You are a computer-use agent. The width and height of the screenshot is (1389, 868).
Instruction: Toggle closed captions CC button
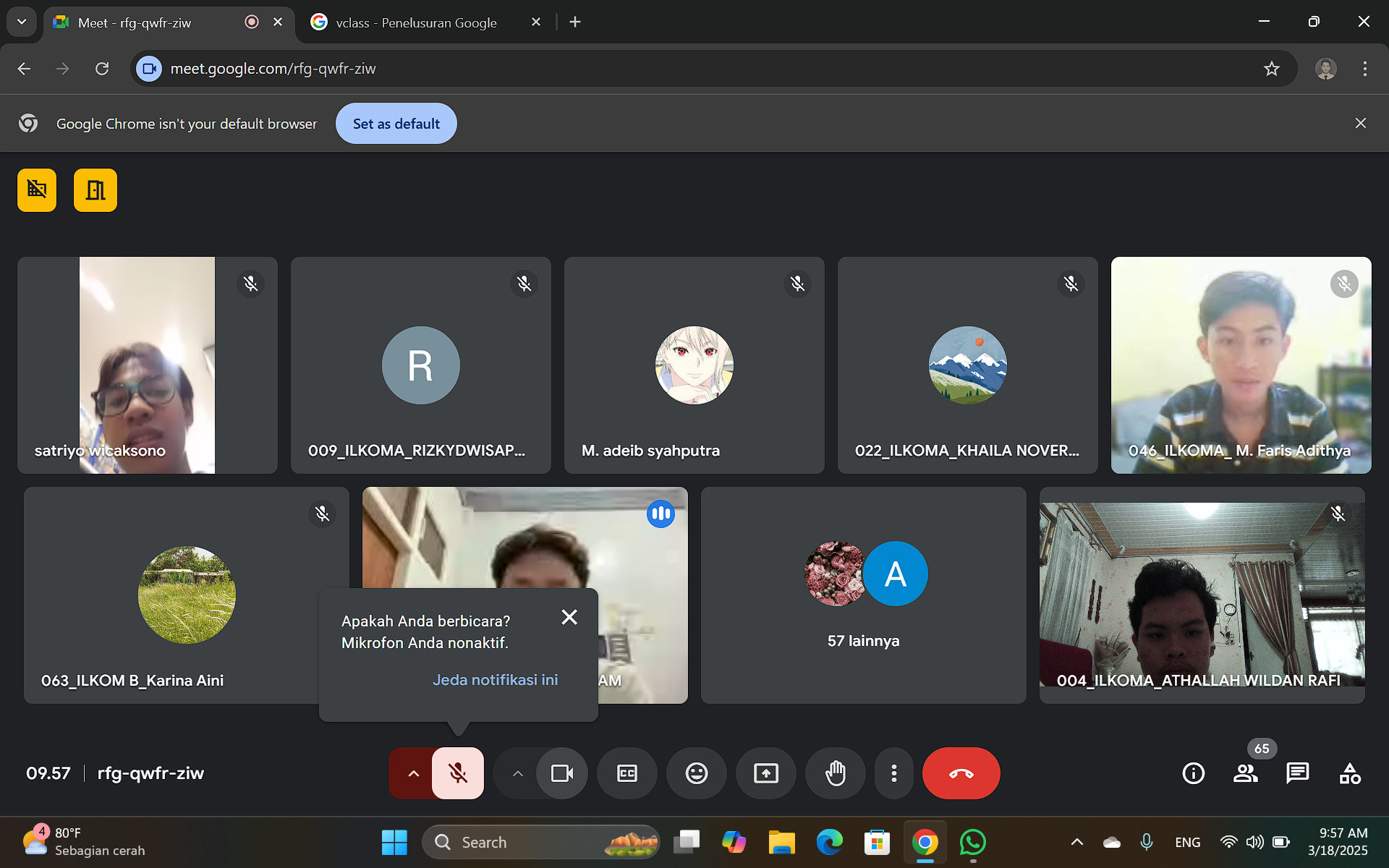coord(626,773)
